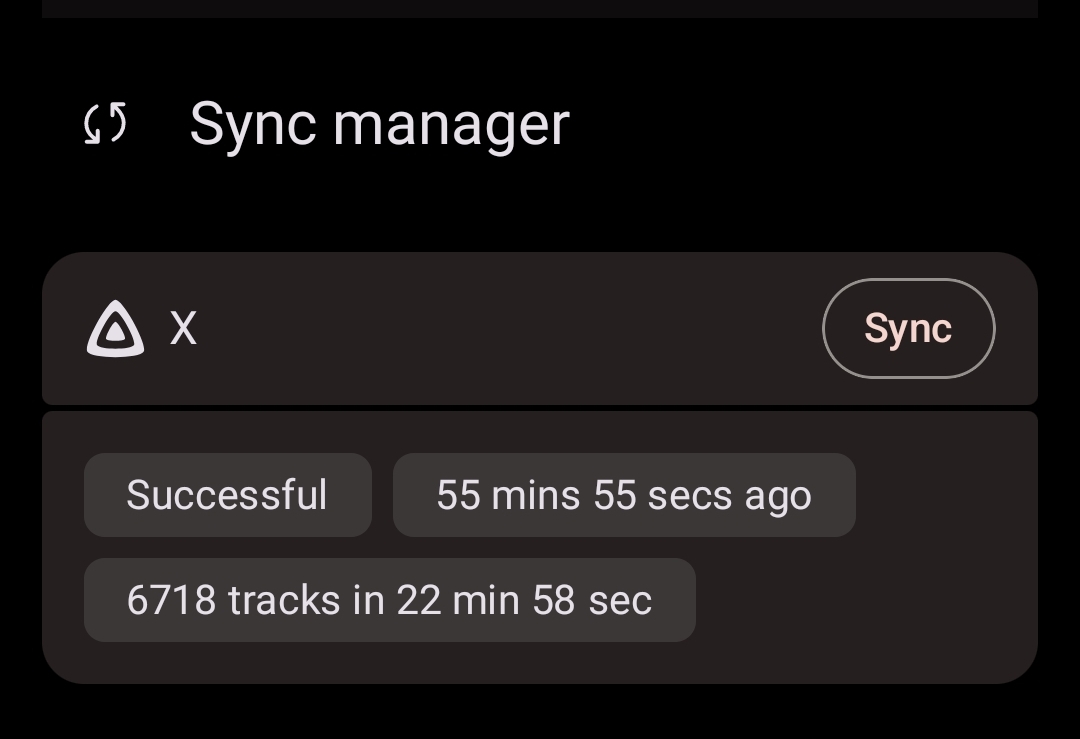The height and width of the screenshot is (739, 1080).
Task: Tap the Jellyfin logo icon
Action: tap(115, 329)
